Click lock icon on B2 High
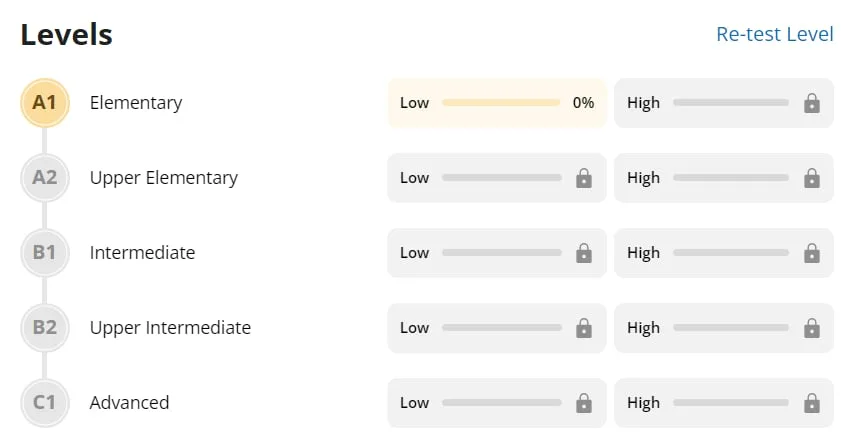This screenshot has height=447, width=858. [812, 328]
